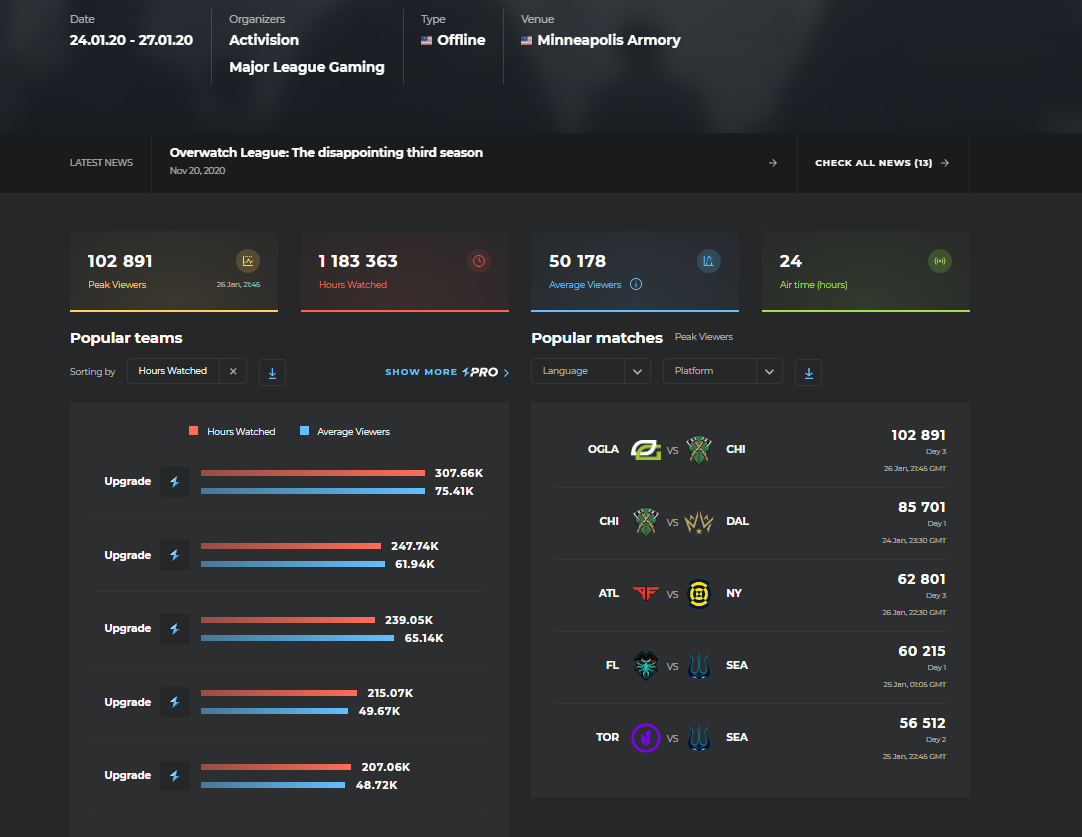Download the Popular teams data
1082x837 pixels.
(x=273, y=372)
